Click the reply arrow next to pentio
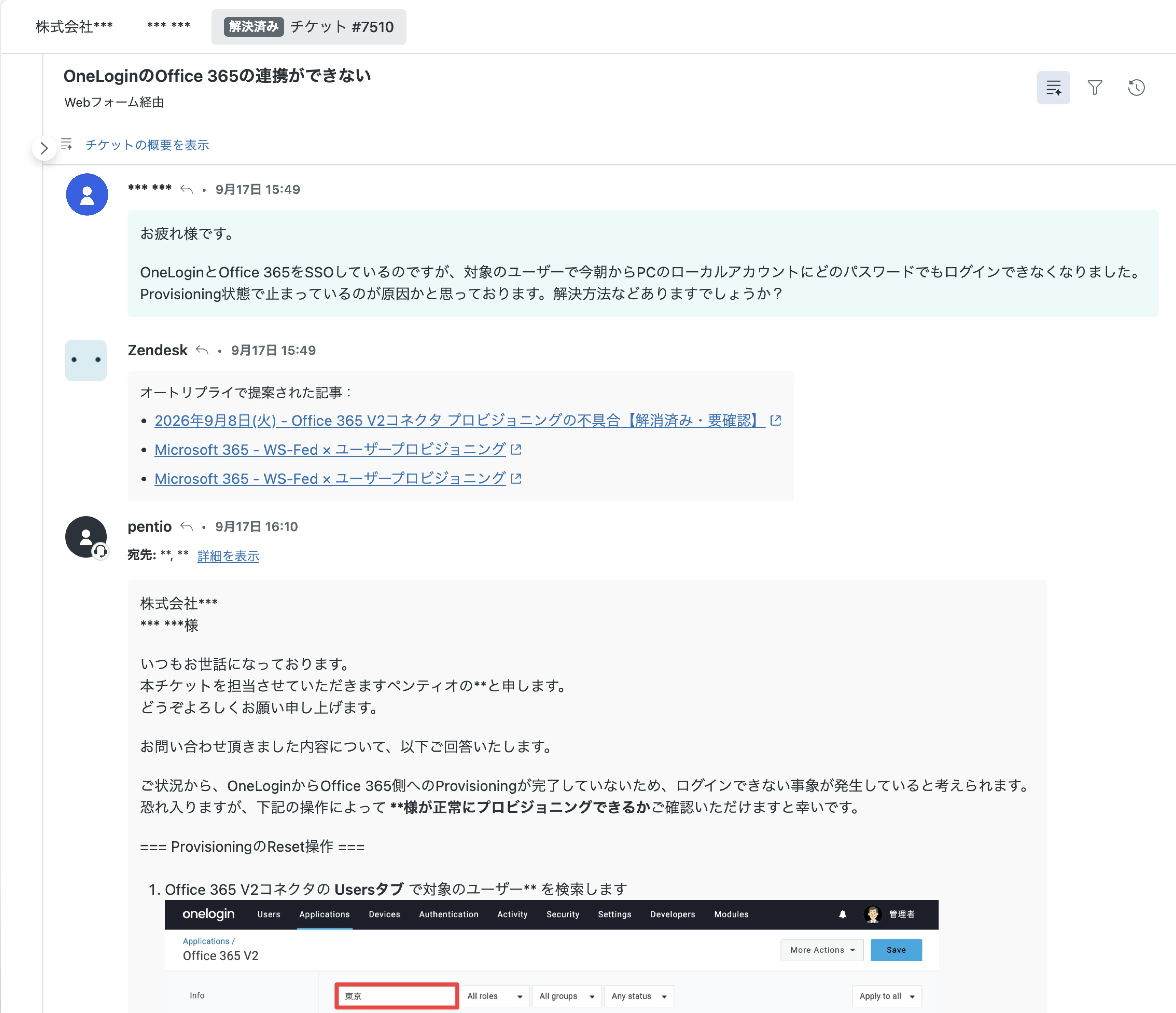Viewport: 1176px width, 1013px height. (187, 526)
